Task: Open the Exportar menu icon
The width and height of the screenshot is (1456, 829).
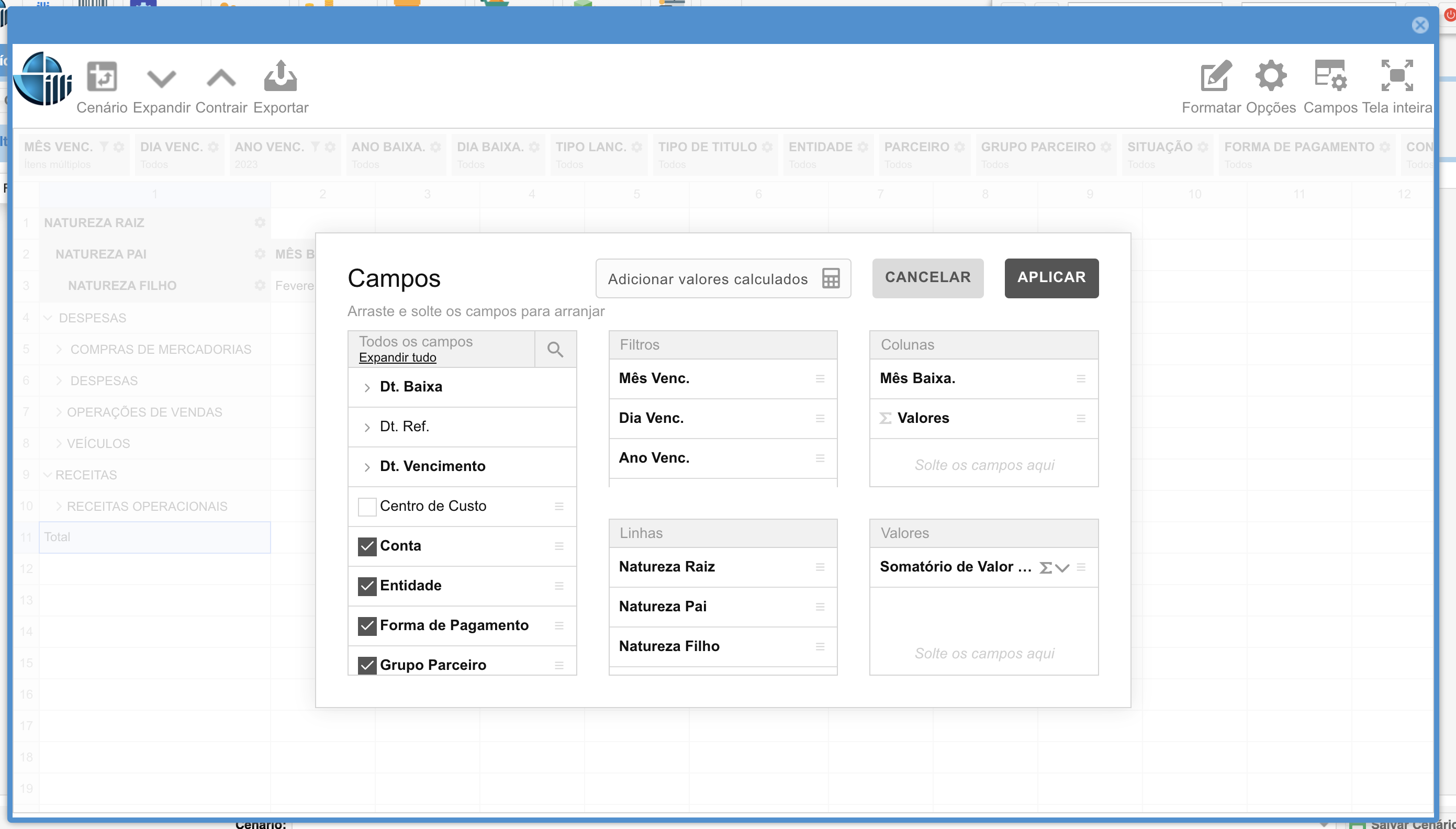Action: [x=280, y=76]
